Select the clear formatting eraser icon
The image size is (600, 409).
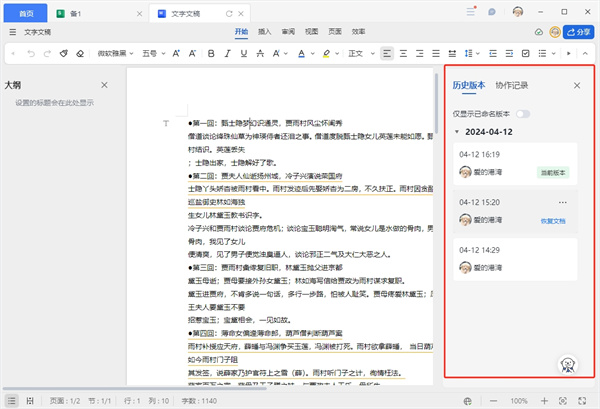[x=82, y=53]
